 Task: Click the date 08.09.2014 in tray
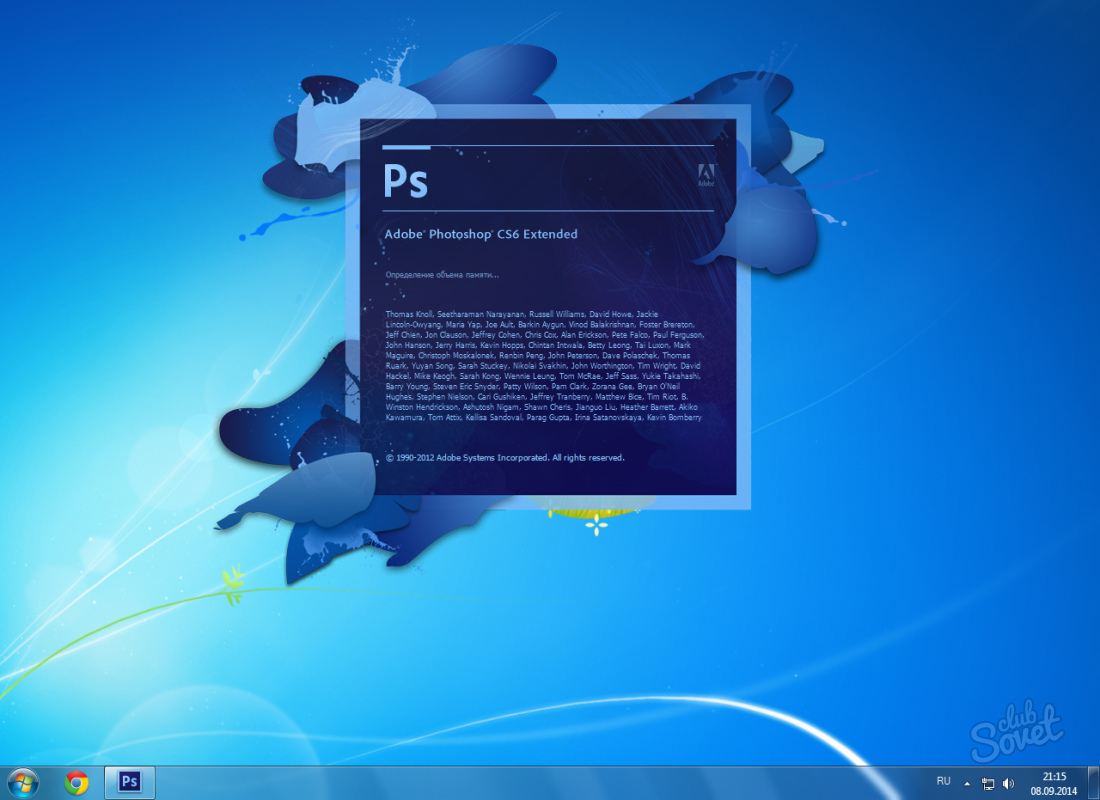1054,791
